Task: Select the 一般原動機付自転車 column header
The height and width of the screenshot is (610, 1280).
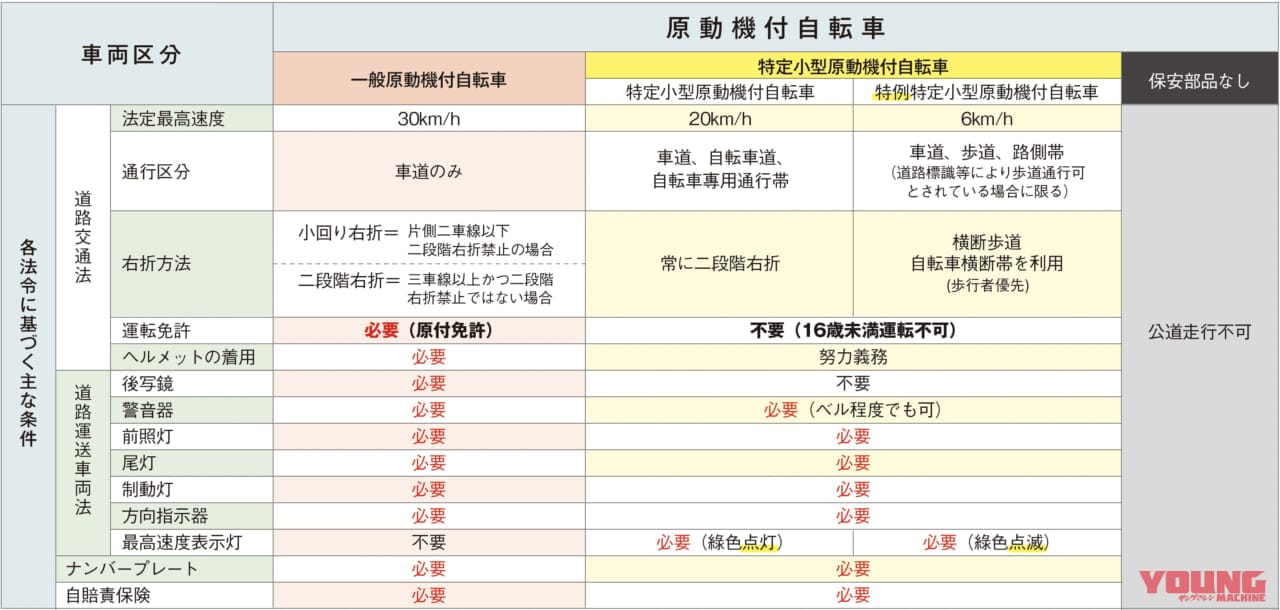Action: (x=429, y=79)
